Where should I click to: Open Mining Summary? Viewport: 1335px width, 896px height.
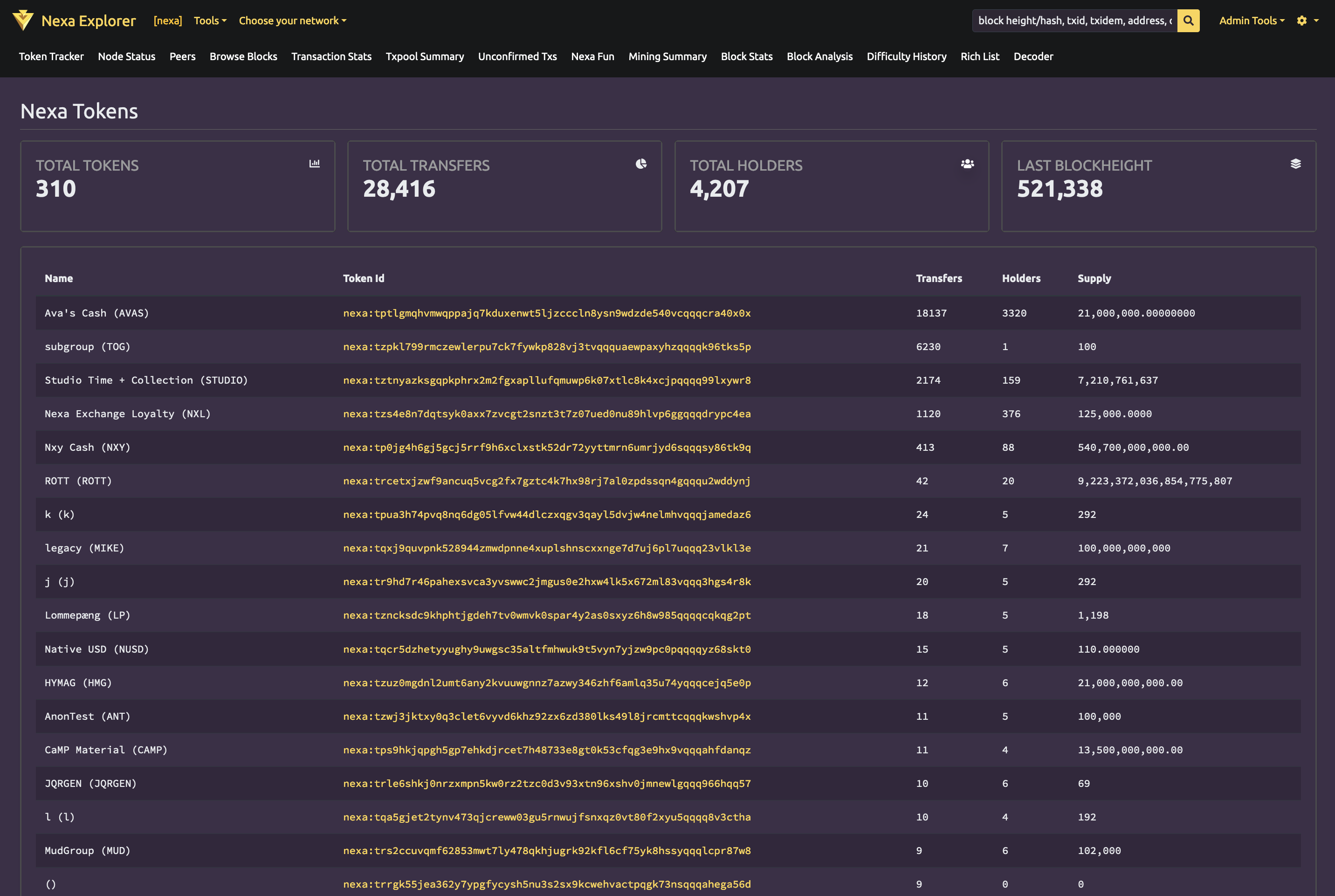click(x=668, y=56)
